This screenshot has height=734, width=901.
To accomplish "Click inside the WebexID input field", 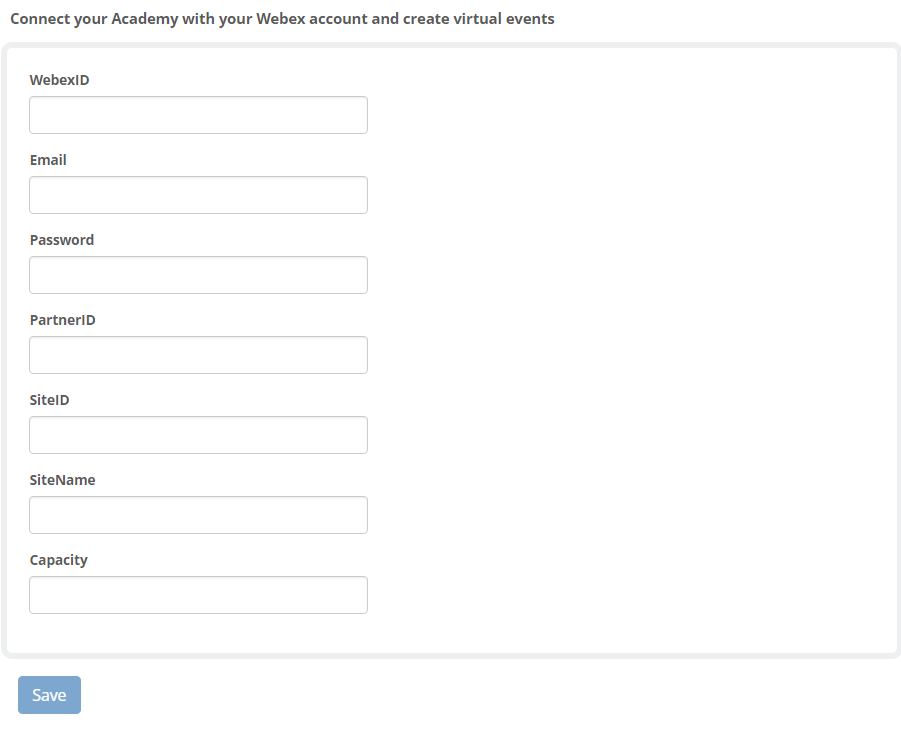I will click(197, 114).
